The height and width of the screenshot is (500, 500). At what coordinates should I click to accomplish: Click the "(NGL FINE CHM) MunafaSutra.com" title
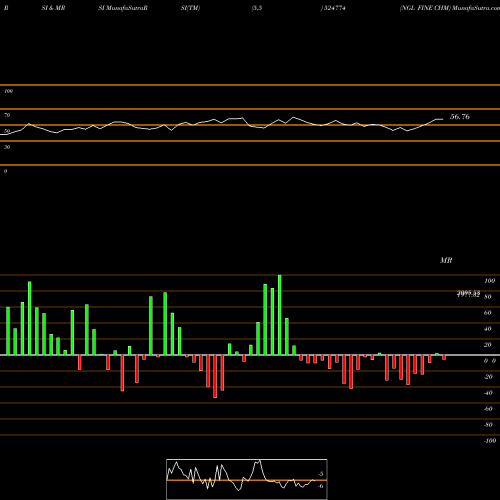point(450,8)
